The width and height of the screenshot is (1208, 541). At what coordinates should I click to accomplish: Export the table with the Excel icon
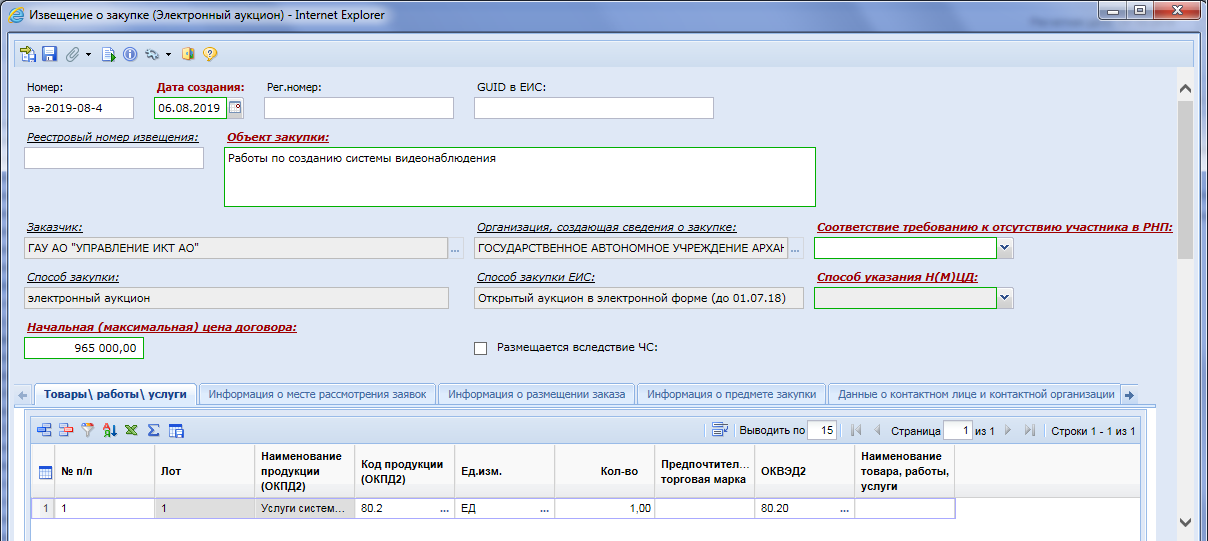click(x=131, y=431)
